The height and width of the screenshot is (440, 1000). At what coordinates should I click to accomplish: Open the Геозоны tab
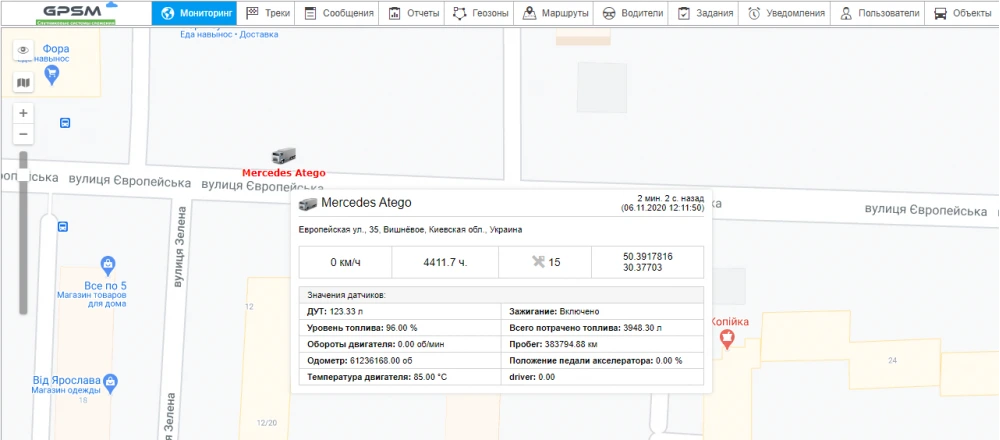480,13
